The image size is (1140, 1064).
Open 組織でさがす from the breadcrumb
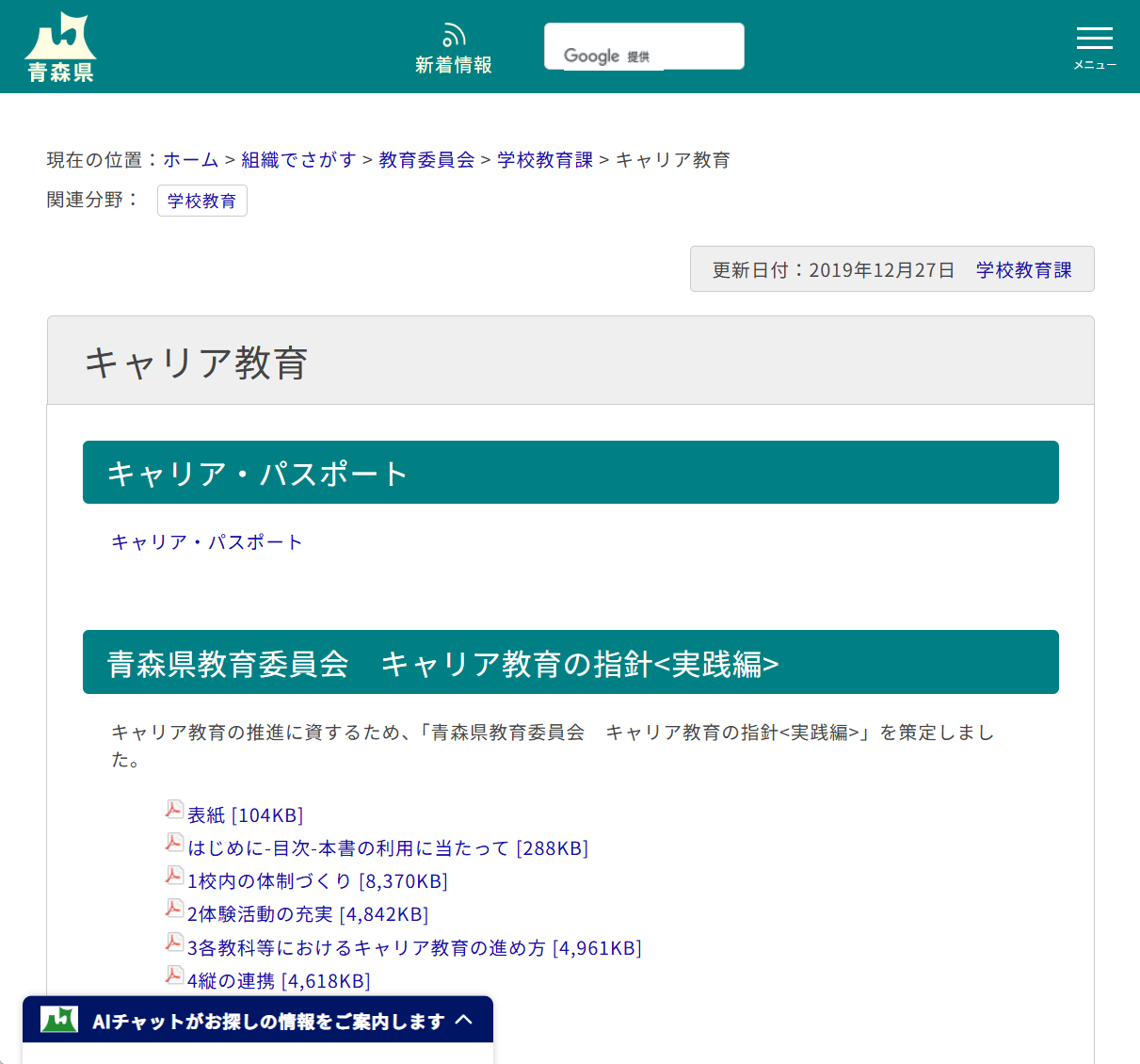tap(299, 159)
